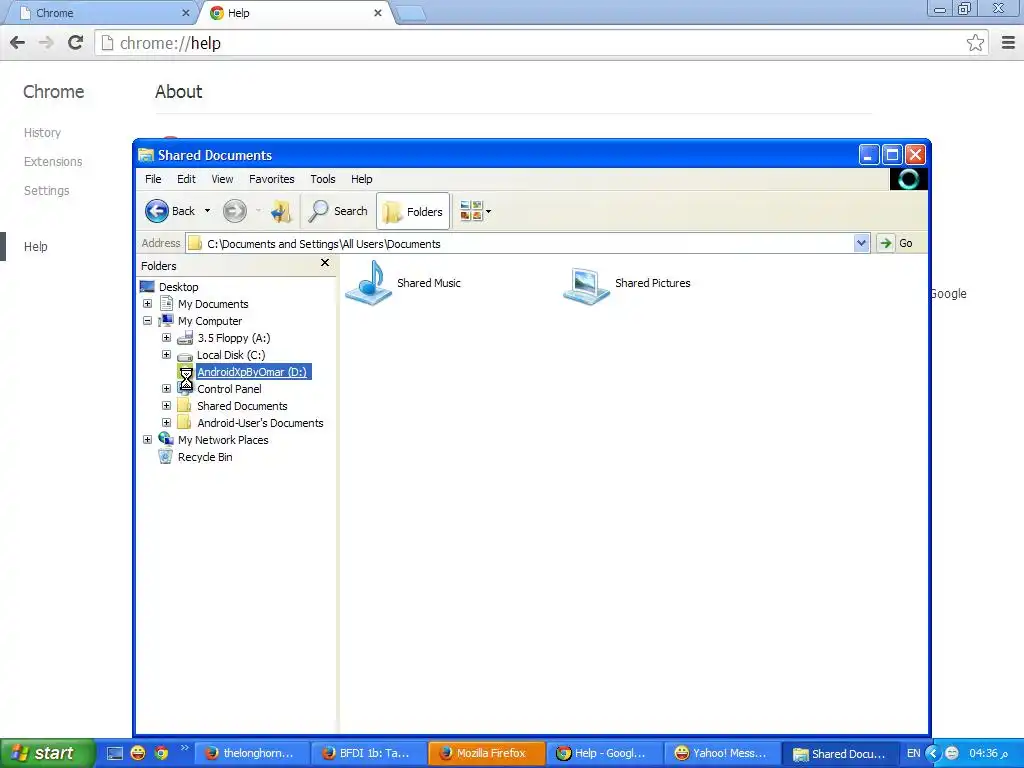Viewport: 1024px width, 768px height.
Task: Click the Chrome back navigation arrow
Action: point(18,43)
